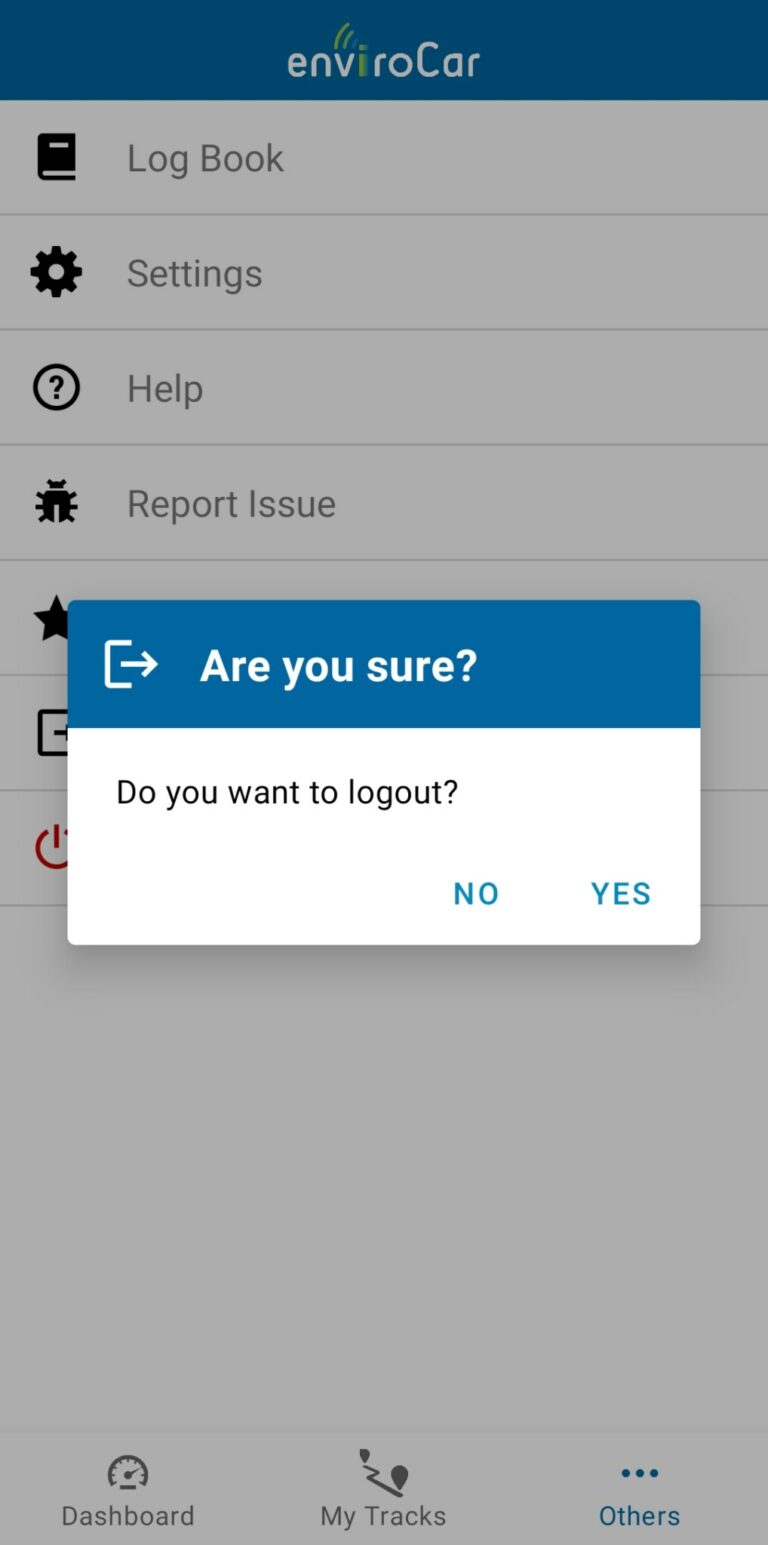Open the Help menu entry
768x1545 pixels.
[x=165, y=387]
